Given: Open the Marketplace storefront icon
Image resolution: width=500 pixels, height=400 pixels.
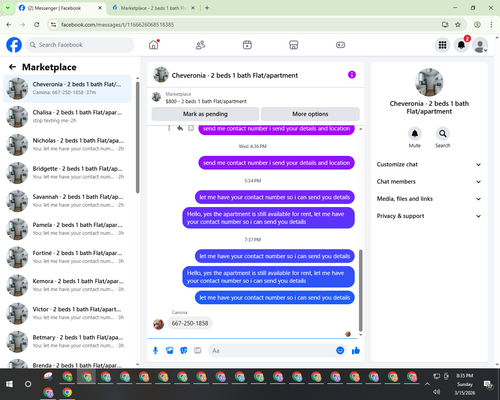Looking at the screenshot, I should tap(294, 45).
